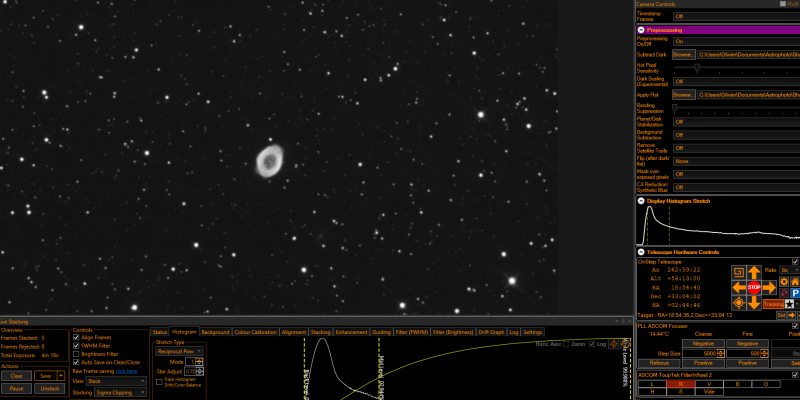Viewport: 800px width, 400px height.
Task: Click the red circular icon left of Park
Action: pos(784,293)
